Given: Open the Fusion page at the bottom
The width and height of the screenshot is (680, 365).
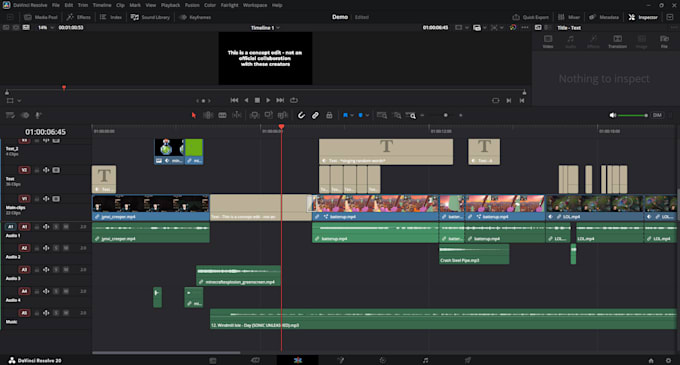Looking at the screenshot, I should (x=340, y=360).
